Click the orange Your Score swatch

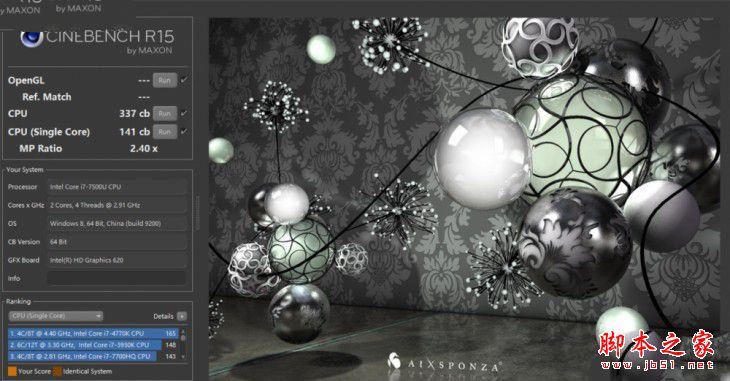(x=12, y=371)
